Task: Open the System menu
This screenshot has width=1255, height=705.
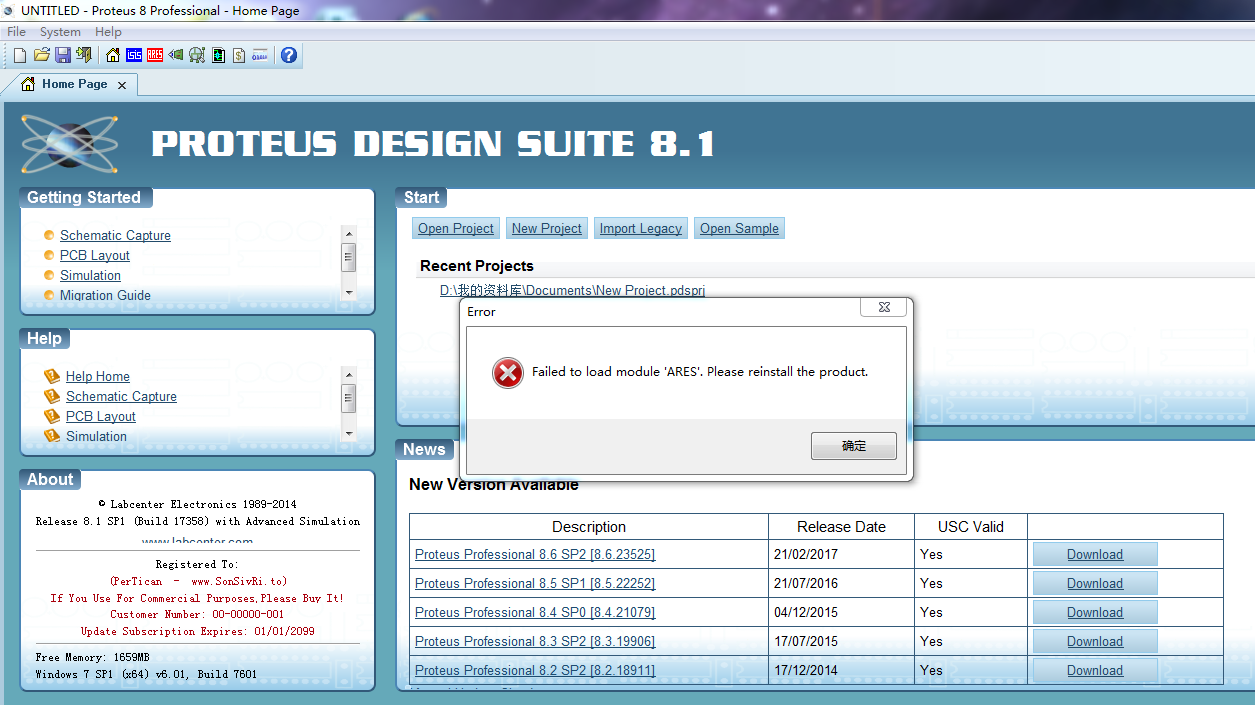Action: pyautogui.click(x=60, y=32)
